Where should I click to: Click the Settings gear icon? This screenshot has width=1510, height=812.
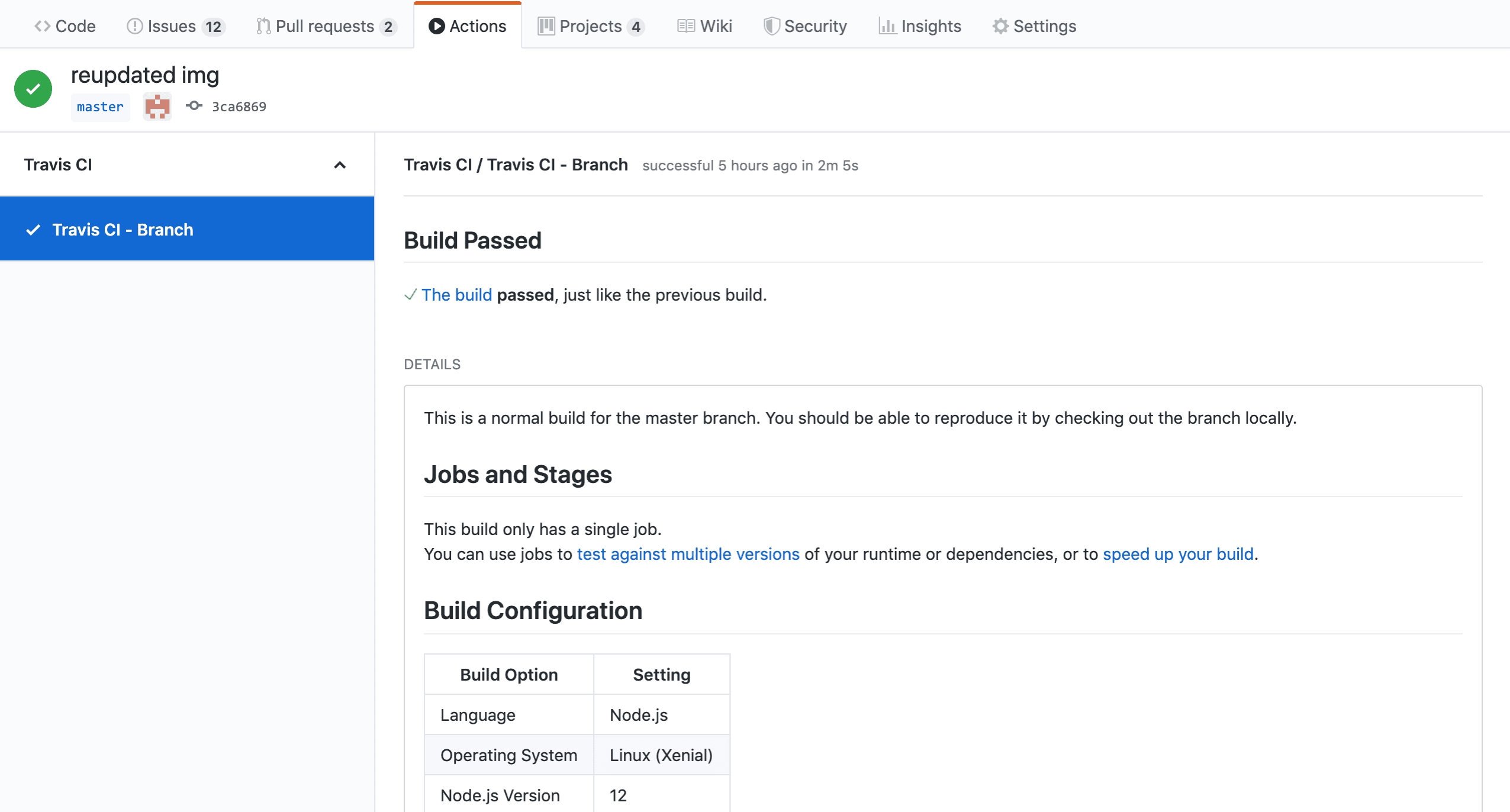[1000, 26]
